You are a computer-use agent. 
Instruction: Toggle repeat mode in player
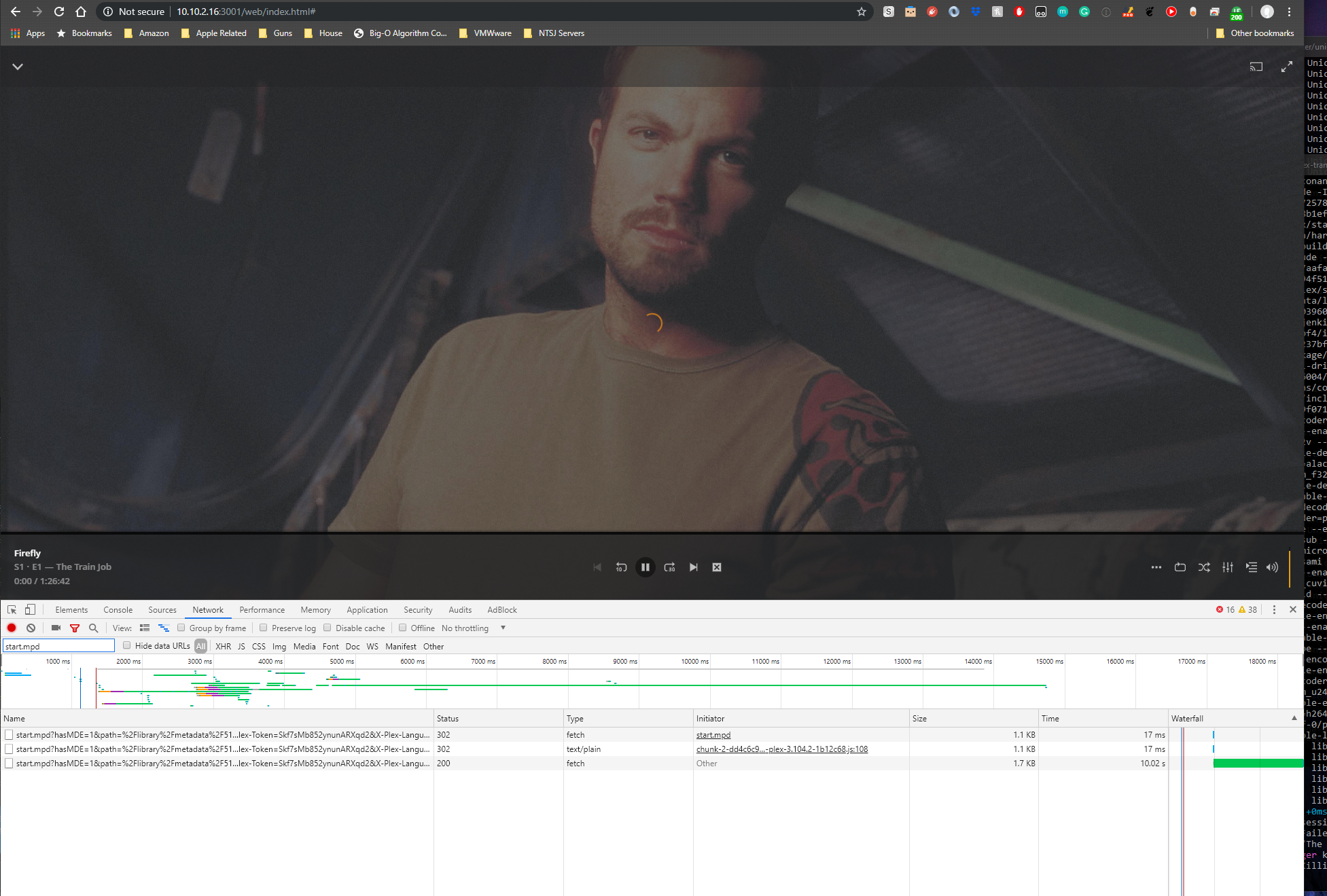click(1180, 567)
